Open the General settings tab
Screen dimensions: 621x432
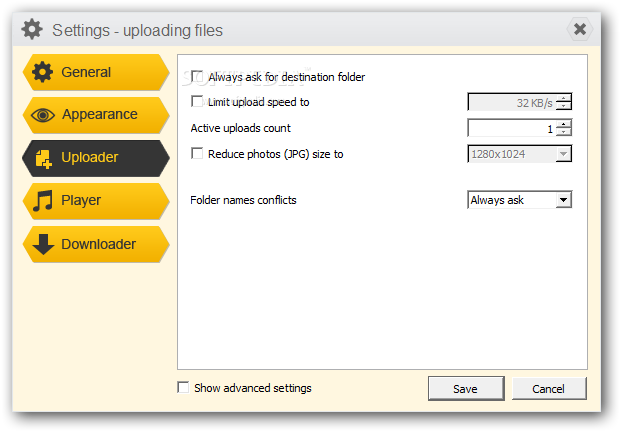tap(96, 72)
